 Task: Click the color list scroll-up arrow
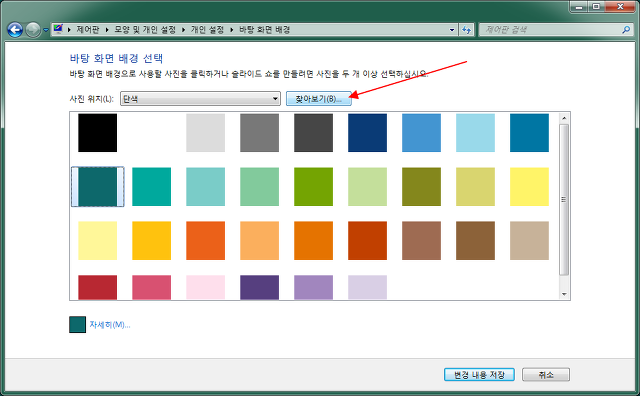tap(564, 118)
